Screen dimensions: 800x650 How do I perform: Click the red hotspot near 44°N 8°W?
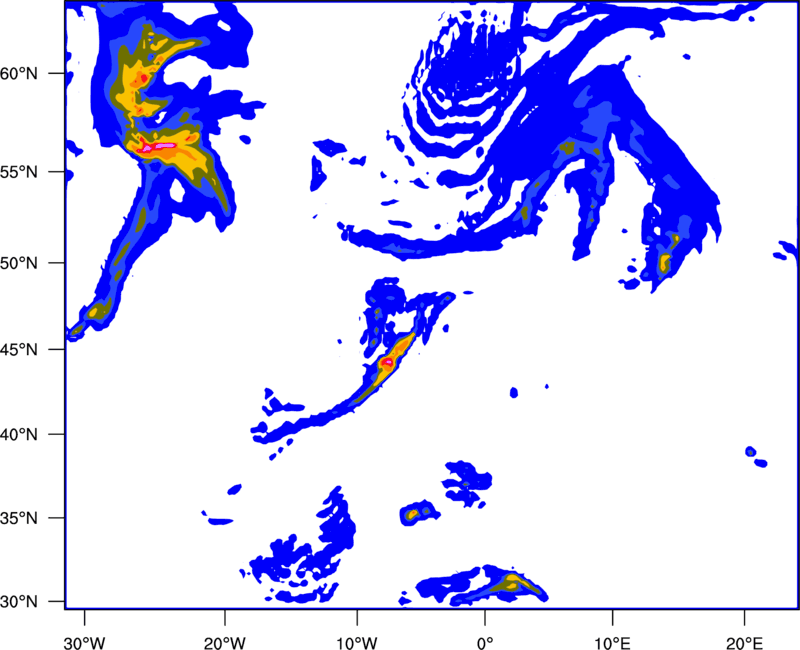(387, 362)
